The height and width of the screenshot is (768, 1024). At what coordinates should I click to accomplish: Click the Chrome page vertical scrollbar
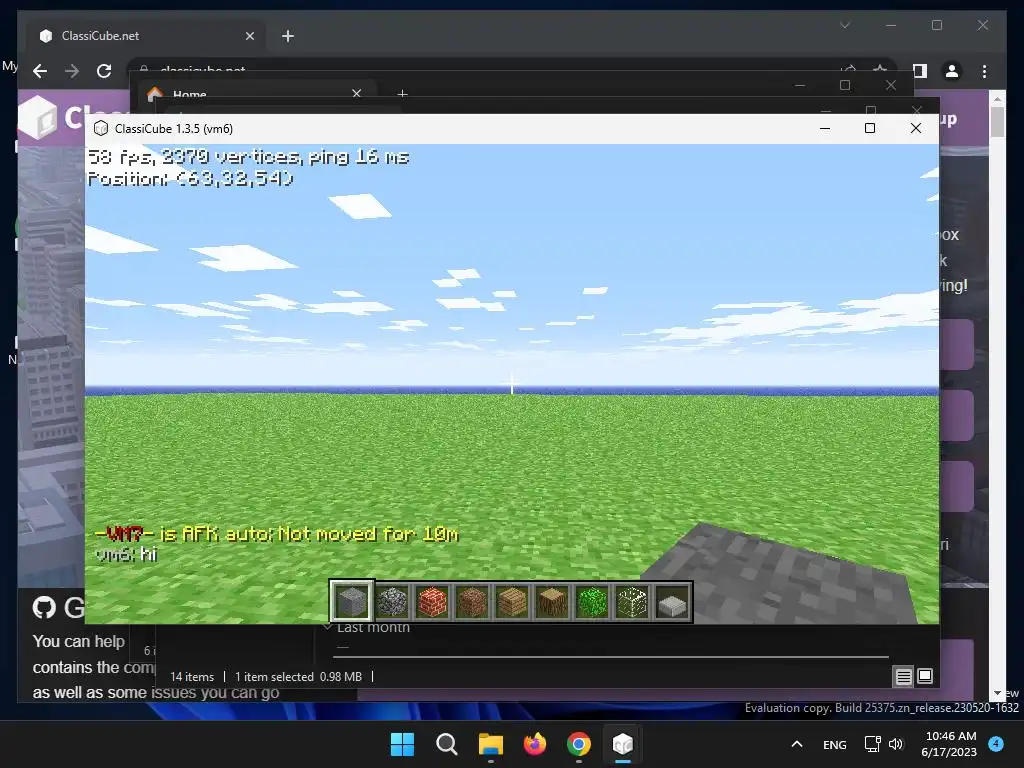click(997, 121)
